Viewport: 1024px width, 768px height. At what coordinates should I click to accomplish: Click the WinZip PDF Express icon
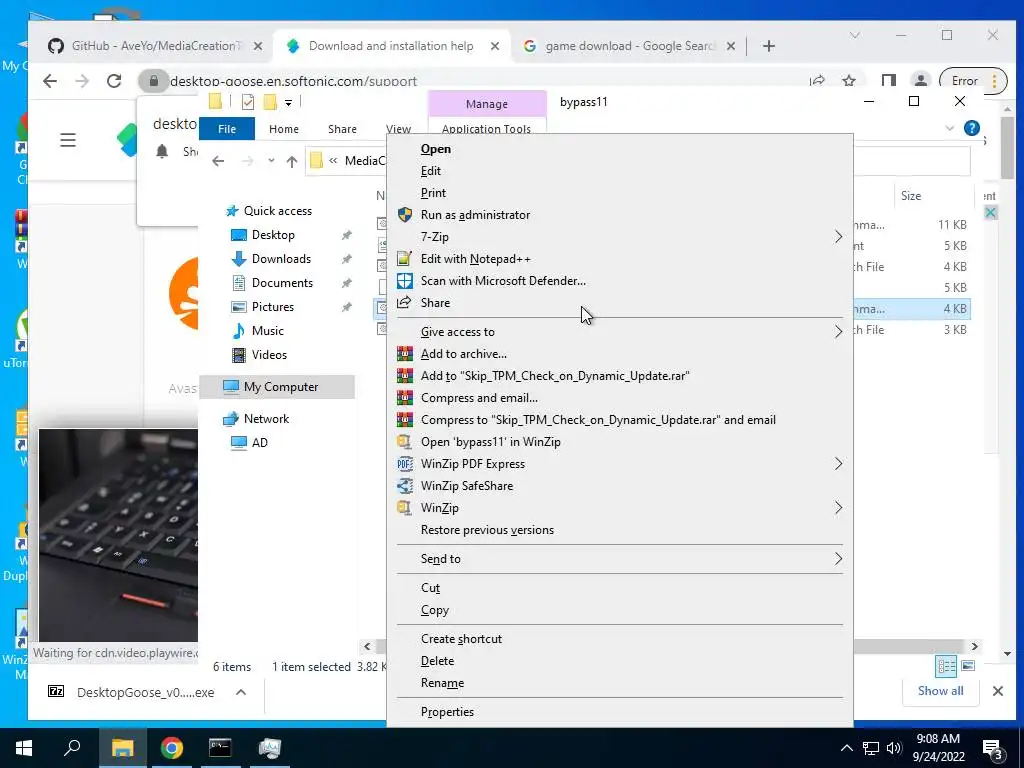coord(404,464)
